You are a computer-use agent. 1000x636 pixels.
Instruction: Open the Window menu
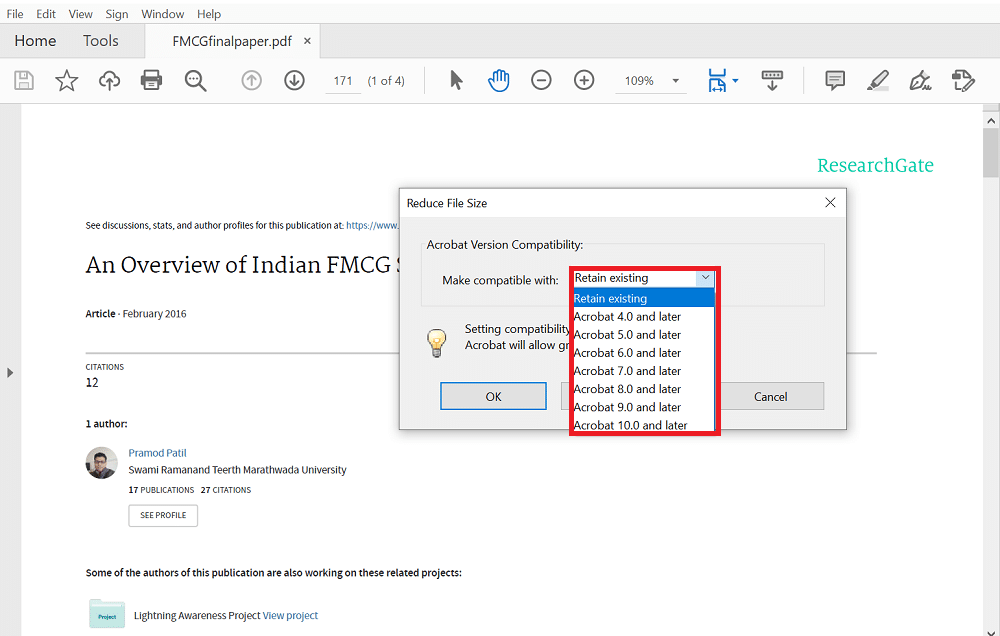click(x=162, y=14)
